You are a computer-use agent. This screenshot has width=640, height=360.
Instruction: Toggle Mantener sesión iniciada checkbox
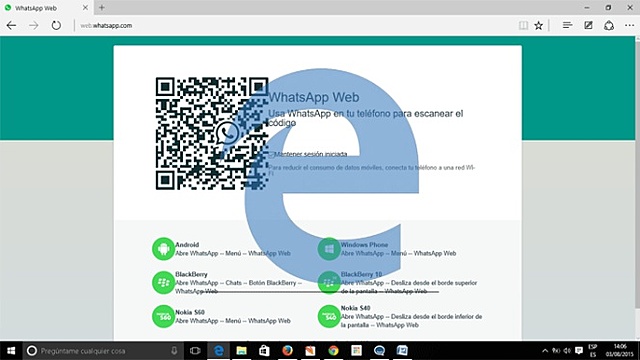[x=271, y=154]
